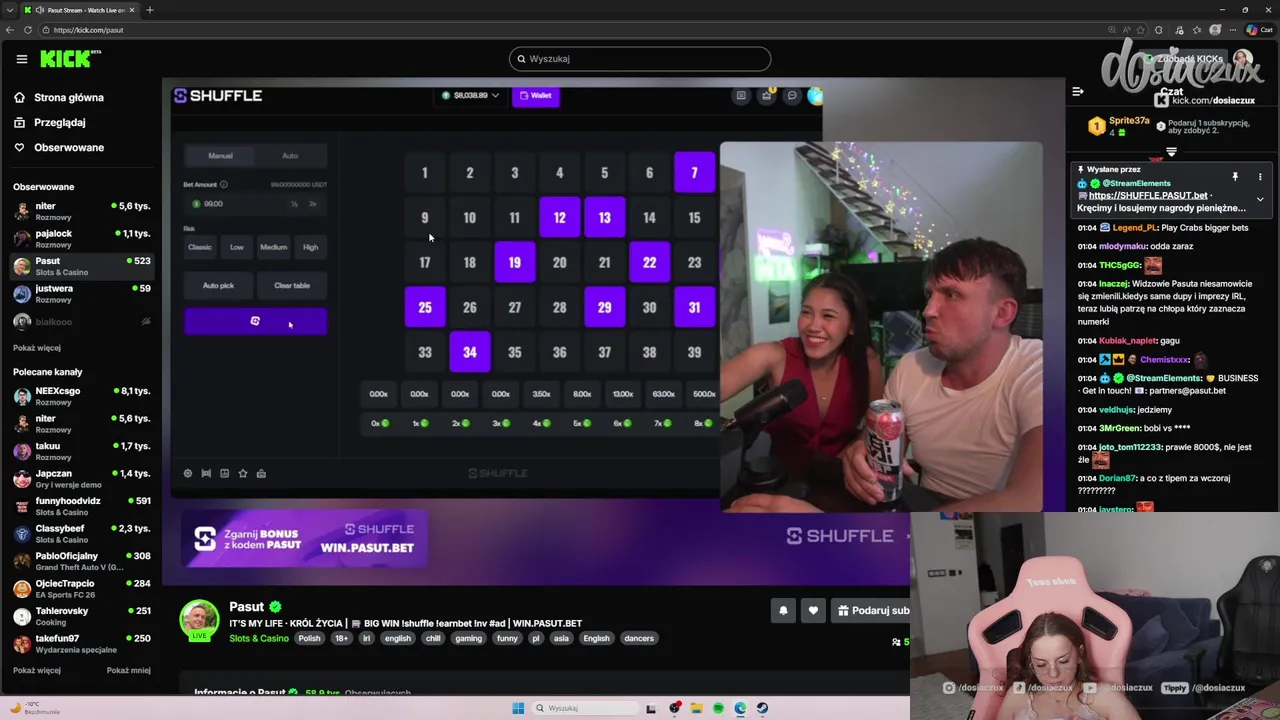This screenshot has height=720, width=1280.
Task: Open Shuffle chat bubble icon
Action: (792, 96)
